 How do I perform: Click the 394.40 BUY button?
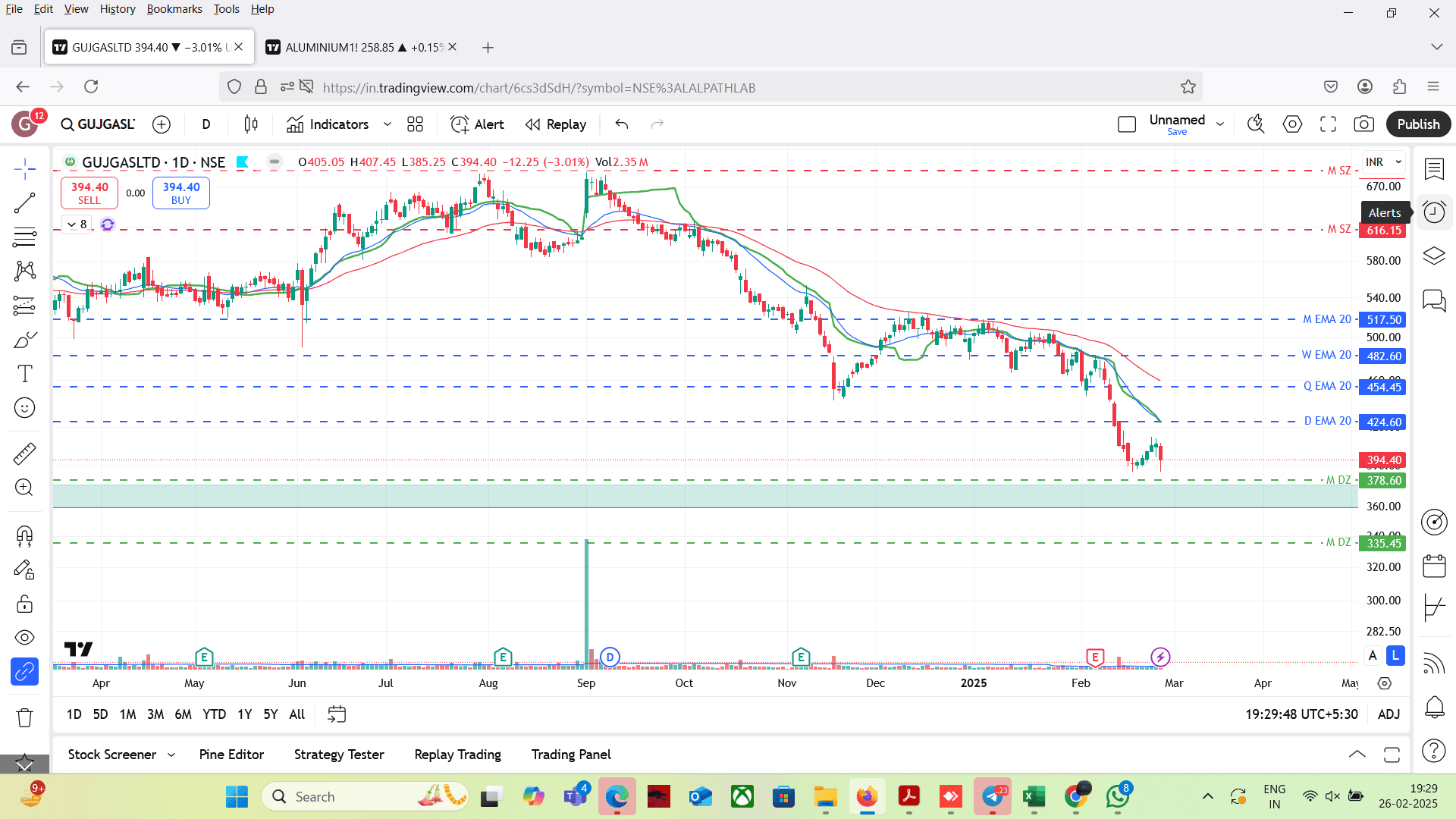tap(181, 193)
